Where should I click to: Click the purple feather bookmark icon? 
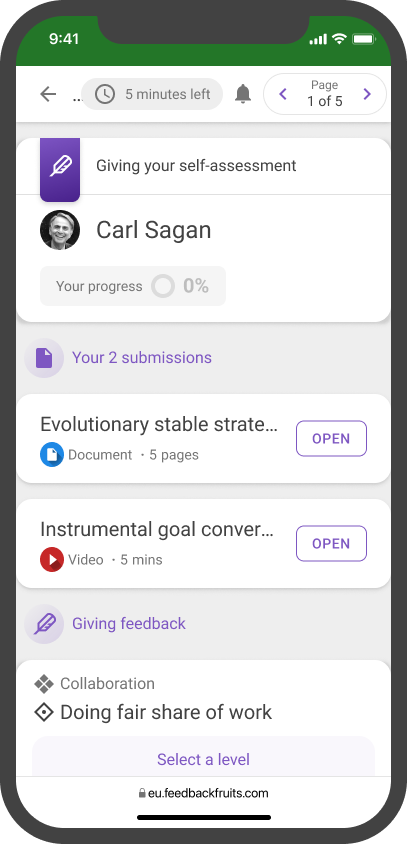click(x=60, y=170)
